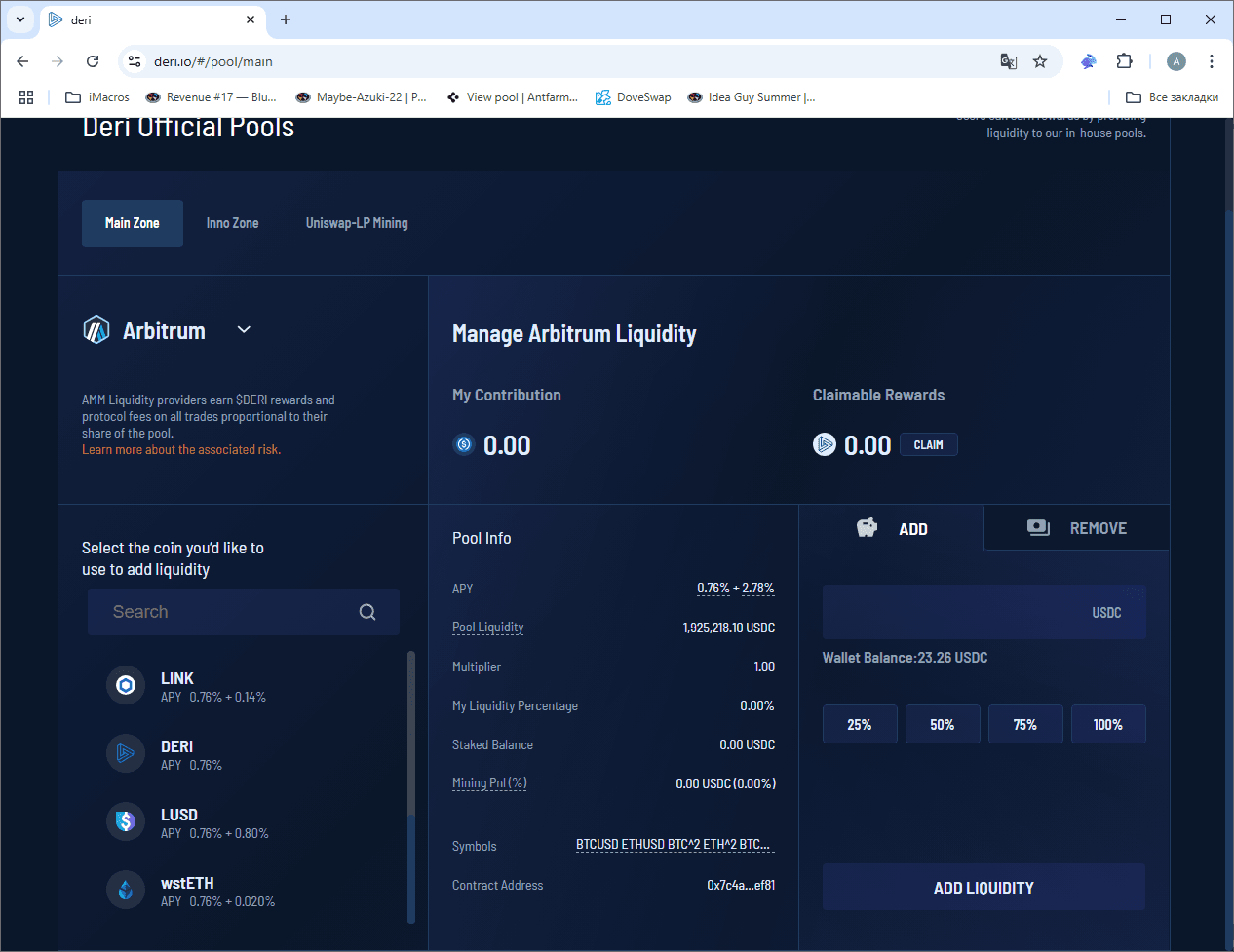Click the coin list scrollbar
Viewport: 1234px width, 952px height.
(410, 787)
